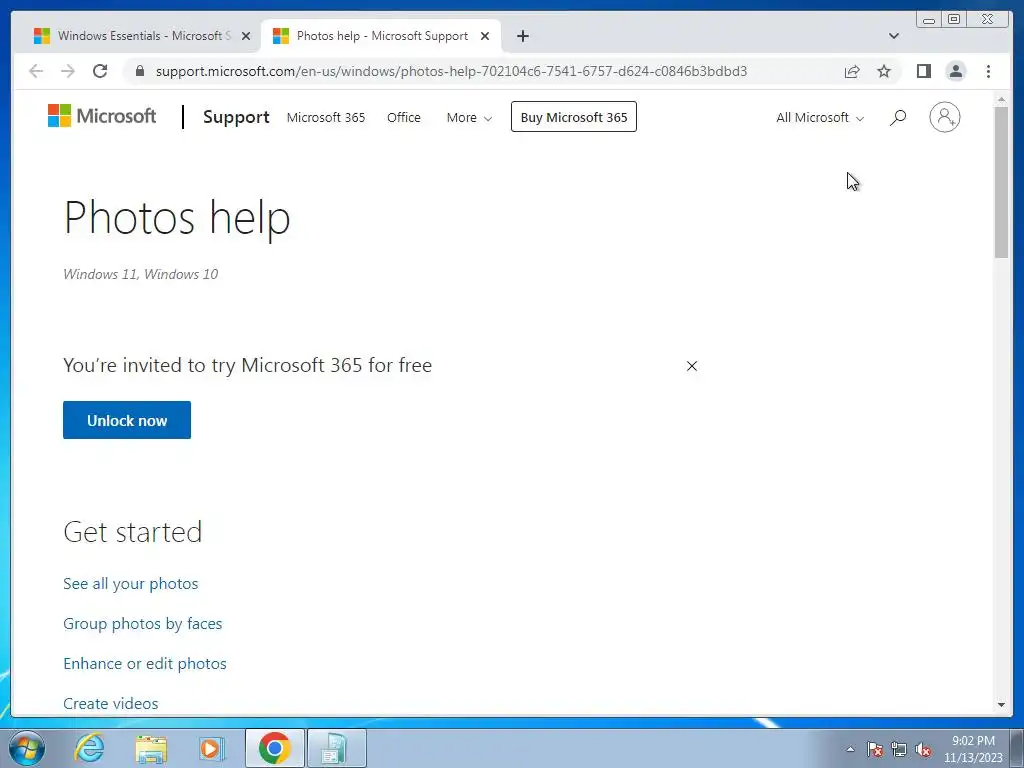Show hidden tray icons arrow
1024x768 pixels.
(850, 749)
